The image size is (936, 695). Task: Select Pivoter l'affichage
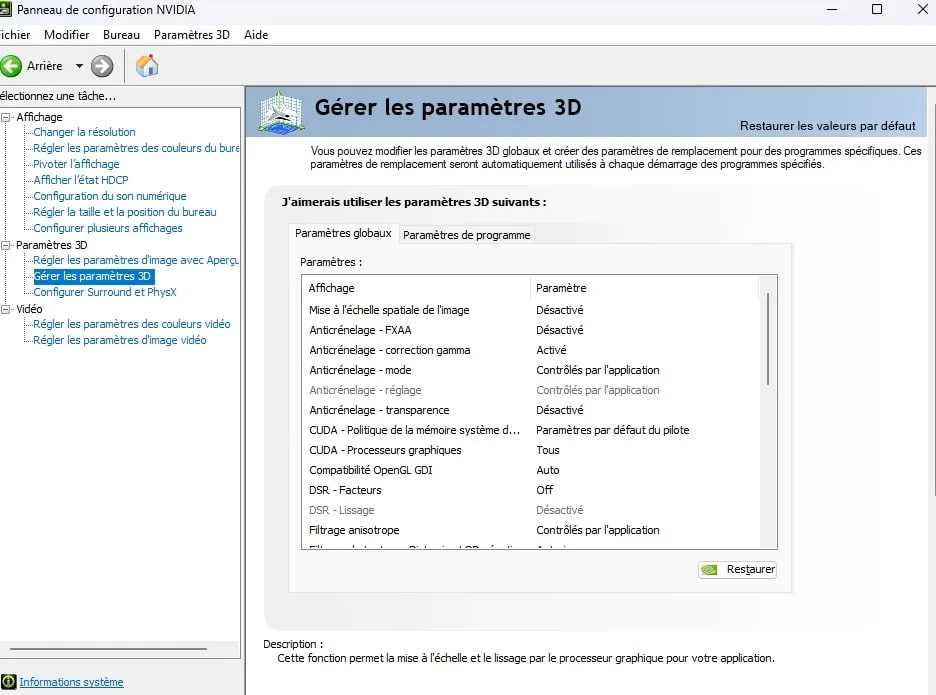76,164
